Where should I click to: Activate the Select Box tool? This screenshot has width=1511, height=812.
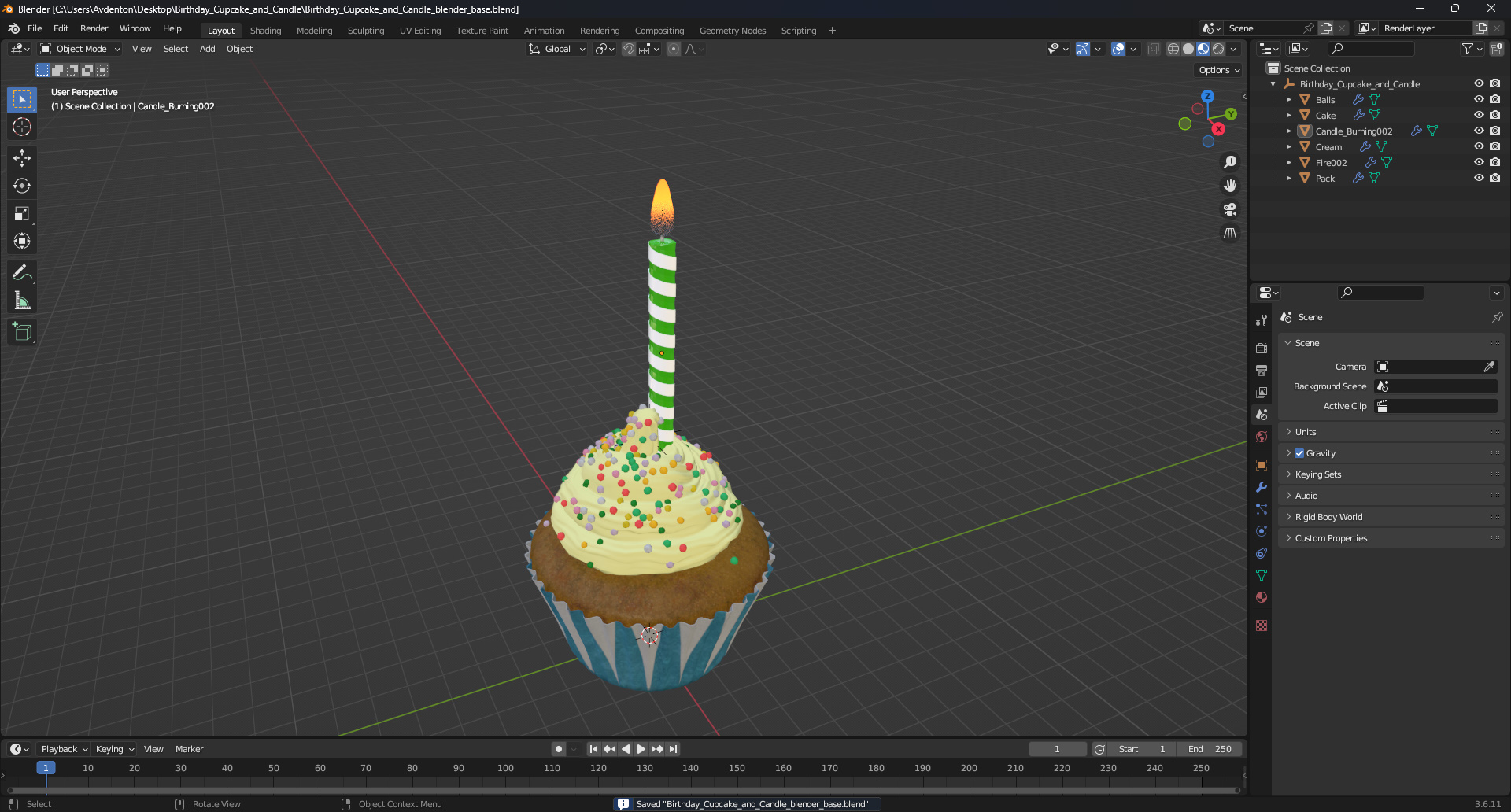pos(22,99)
